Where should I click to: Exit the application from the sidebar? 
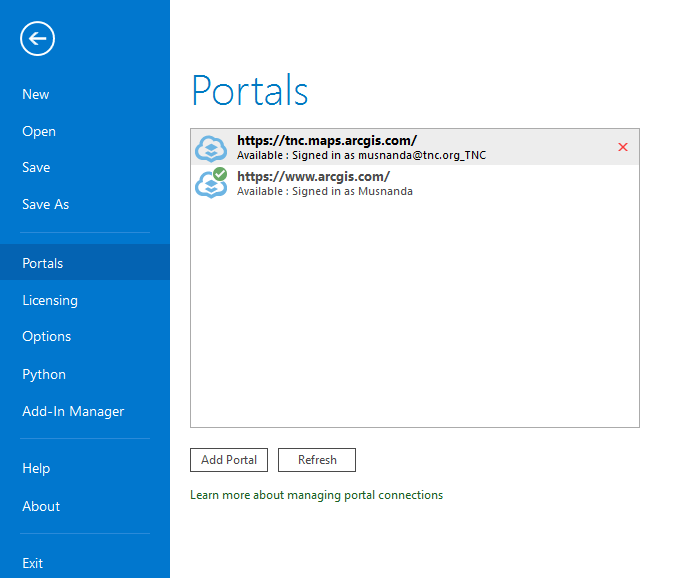33,563
